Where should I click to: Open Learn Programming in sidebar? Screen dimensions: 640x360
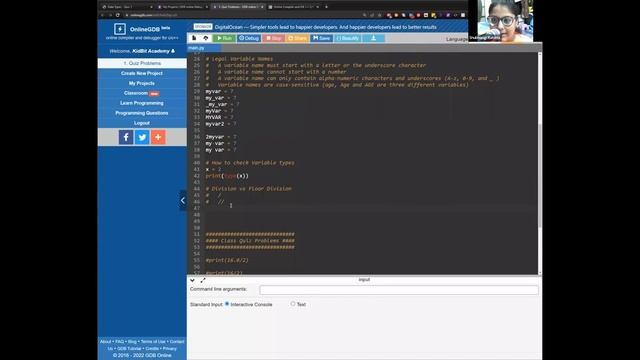coord(142,103)
